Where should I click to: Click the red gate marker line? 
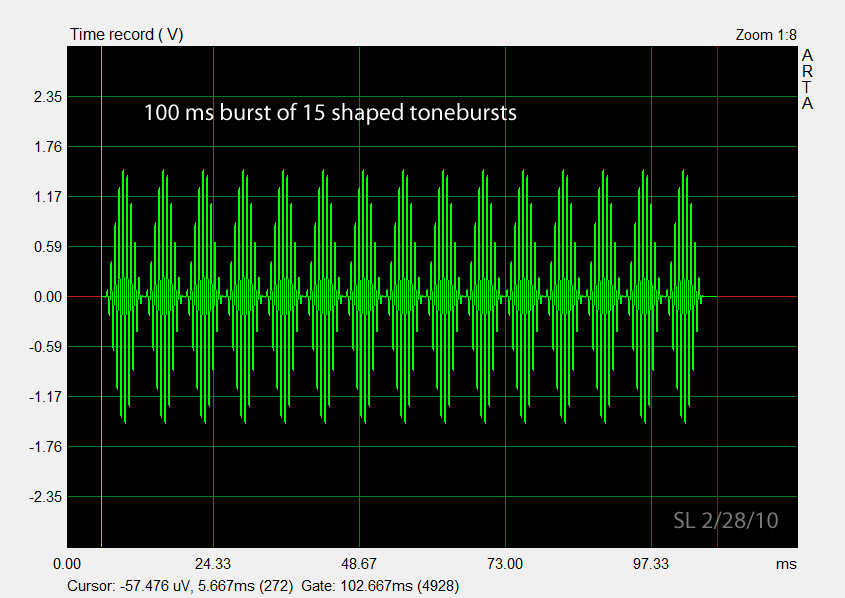tap(717, 296)
